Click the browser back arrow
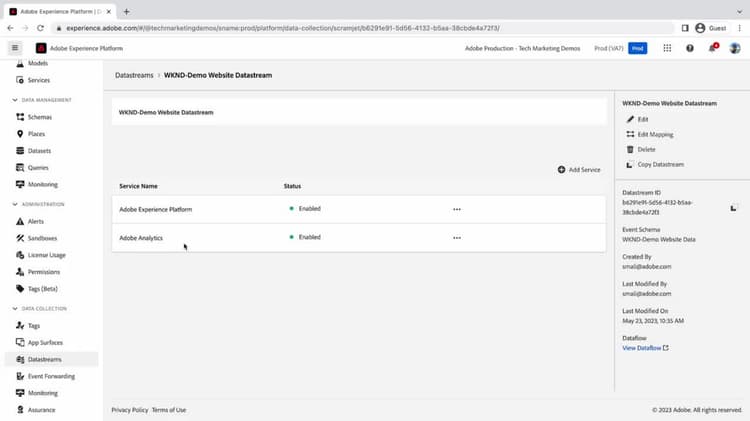 pyautogui.click(x=10, y=28)
